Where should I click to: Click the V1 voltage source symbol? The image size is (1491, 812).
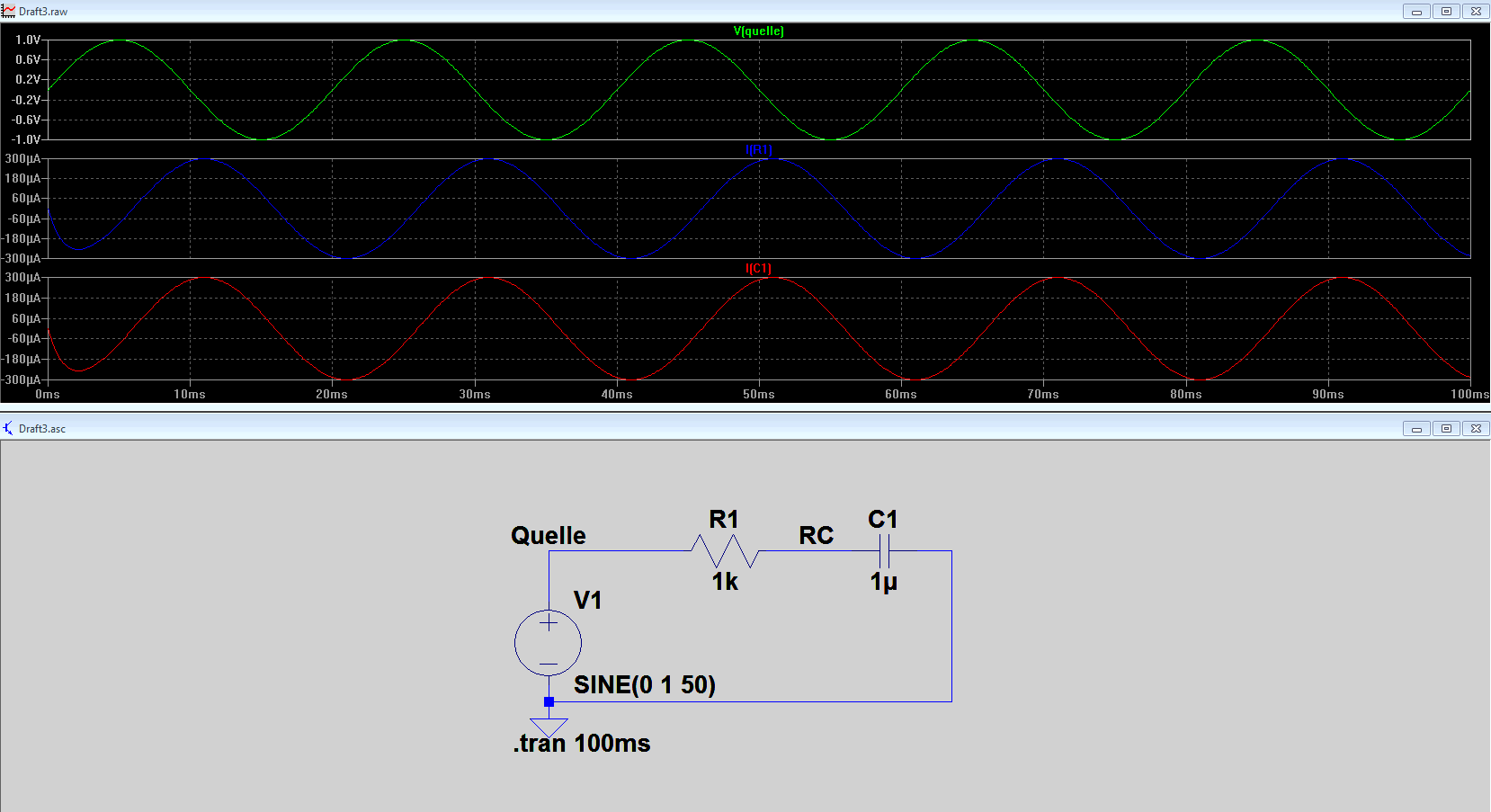[548, 643]
